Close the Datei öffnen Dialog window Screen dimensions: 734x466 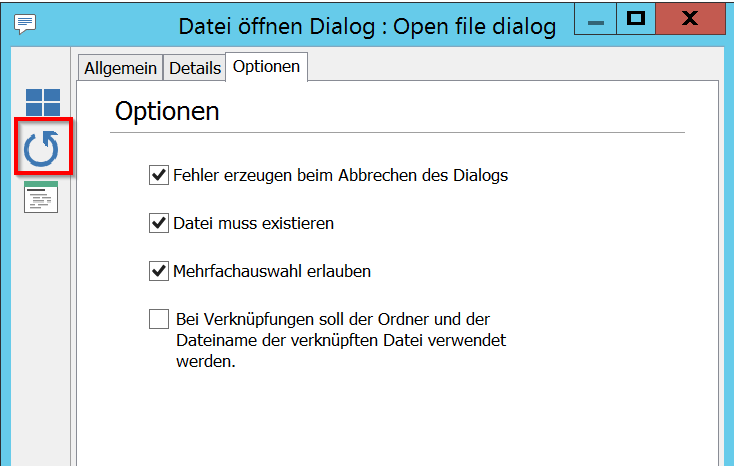click(x=690, y=20)
